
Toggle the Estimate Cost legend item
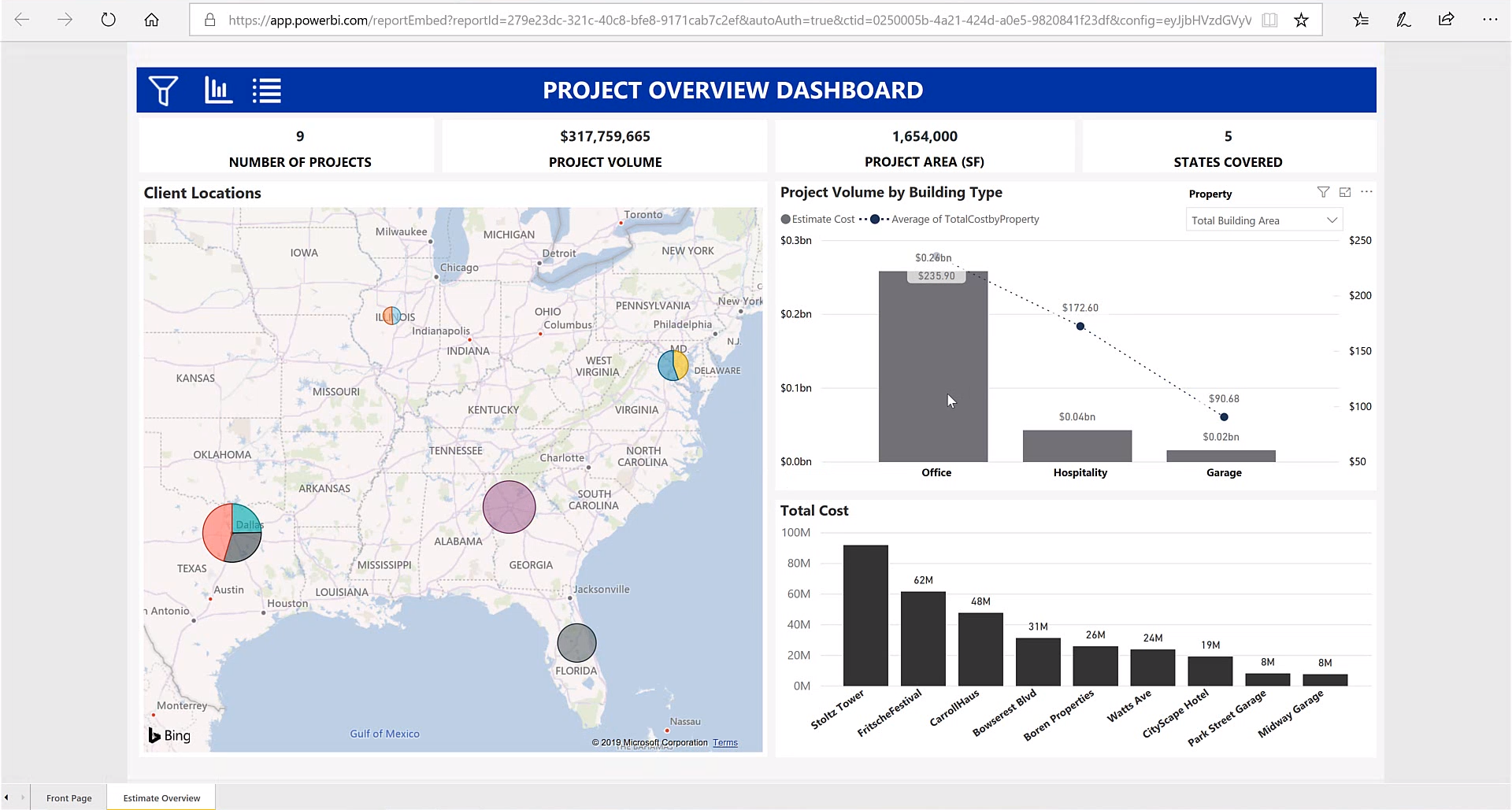pyautogui.click(x=817, y=220)
